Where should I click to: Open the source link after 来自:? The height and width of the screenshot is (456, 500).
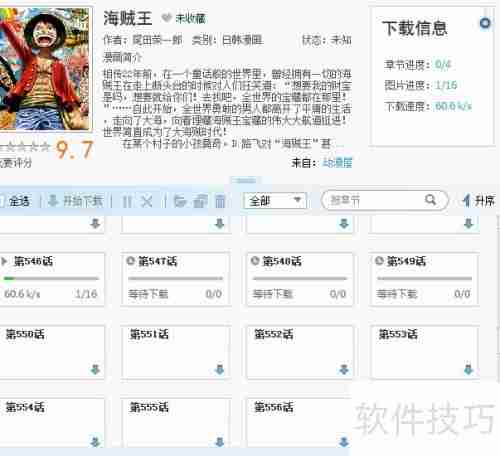coord(337,163)
